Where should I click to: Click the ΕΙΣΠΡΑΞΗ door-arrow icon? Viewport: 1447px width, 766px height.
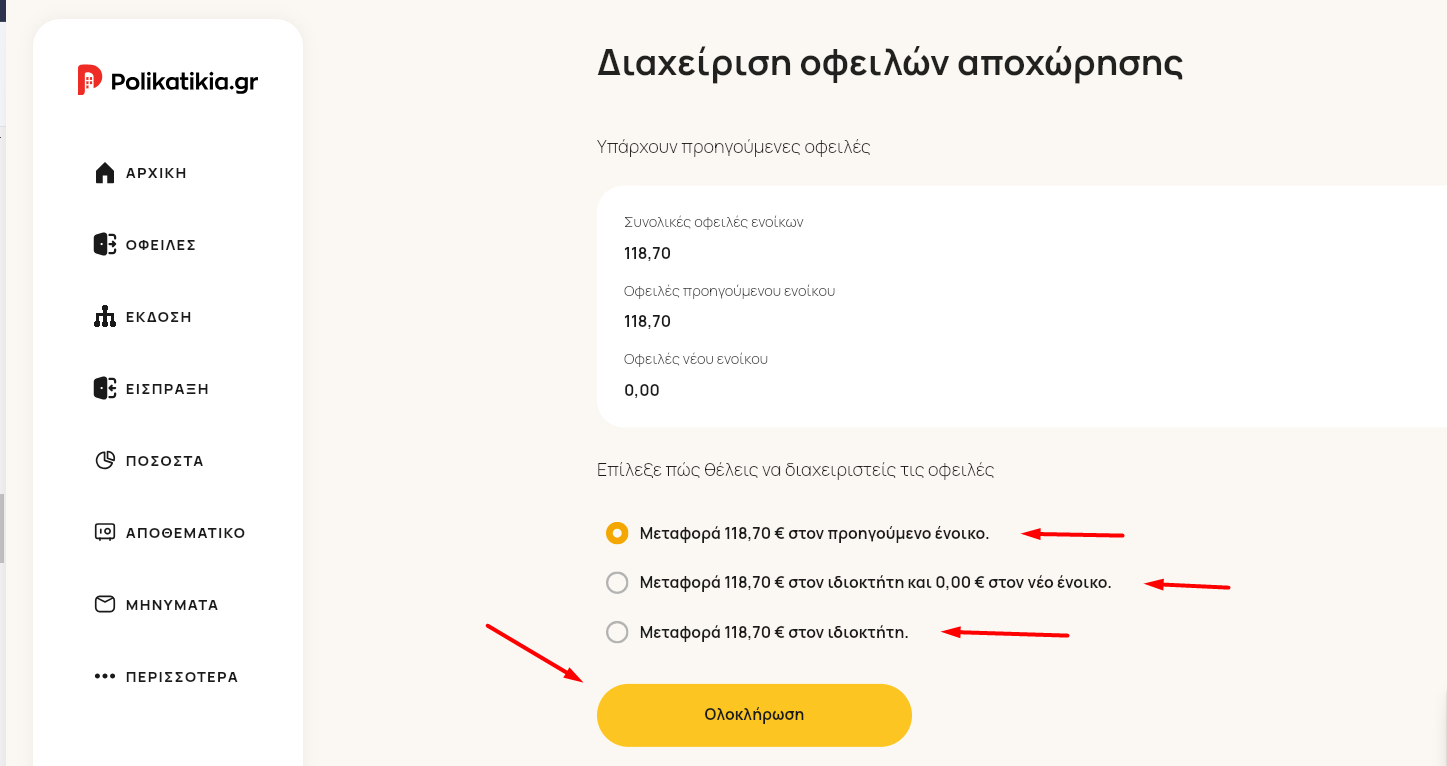(105, 389)
